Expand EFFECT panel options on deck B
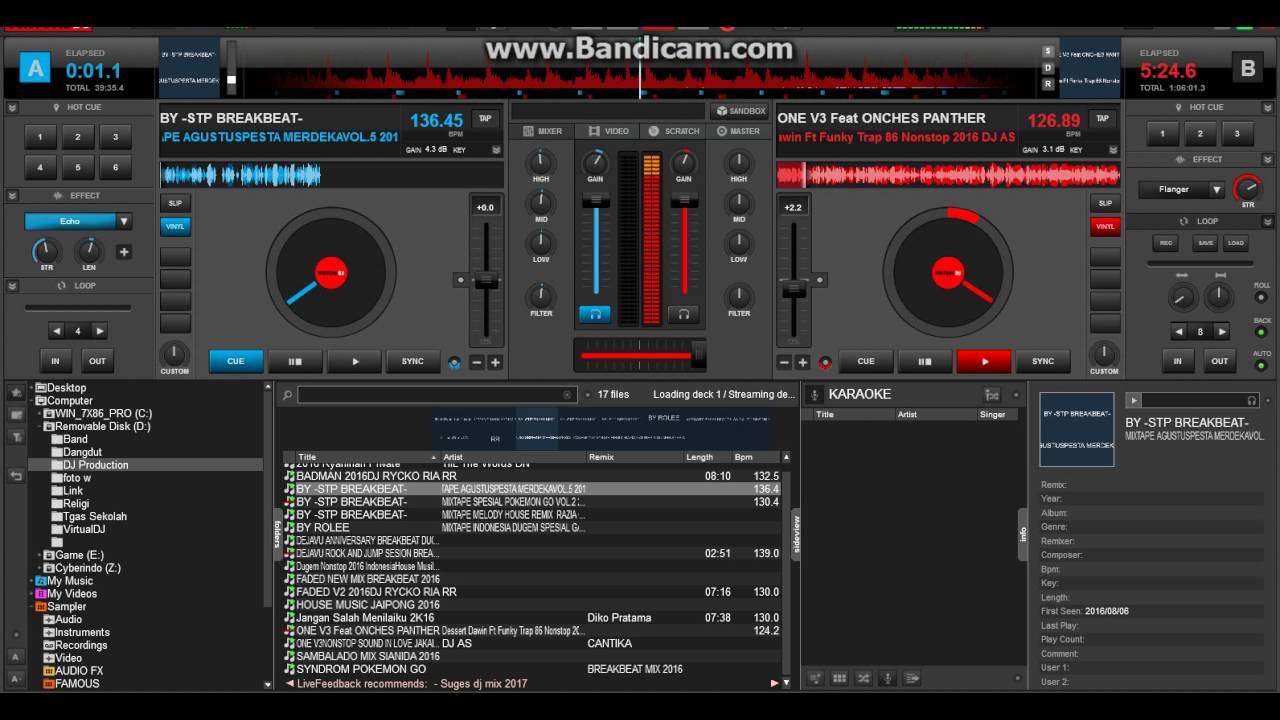The height and width of the screenshot is (720, 1280). coord(1268,159)
